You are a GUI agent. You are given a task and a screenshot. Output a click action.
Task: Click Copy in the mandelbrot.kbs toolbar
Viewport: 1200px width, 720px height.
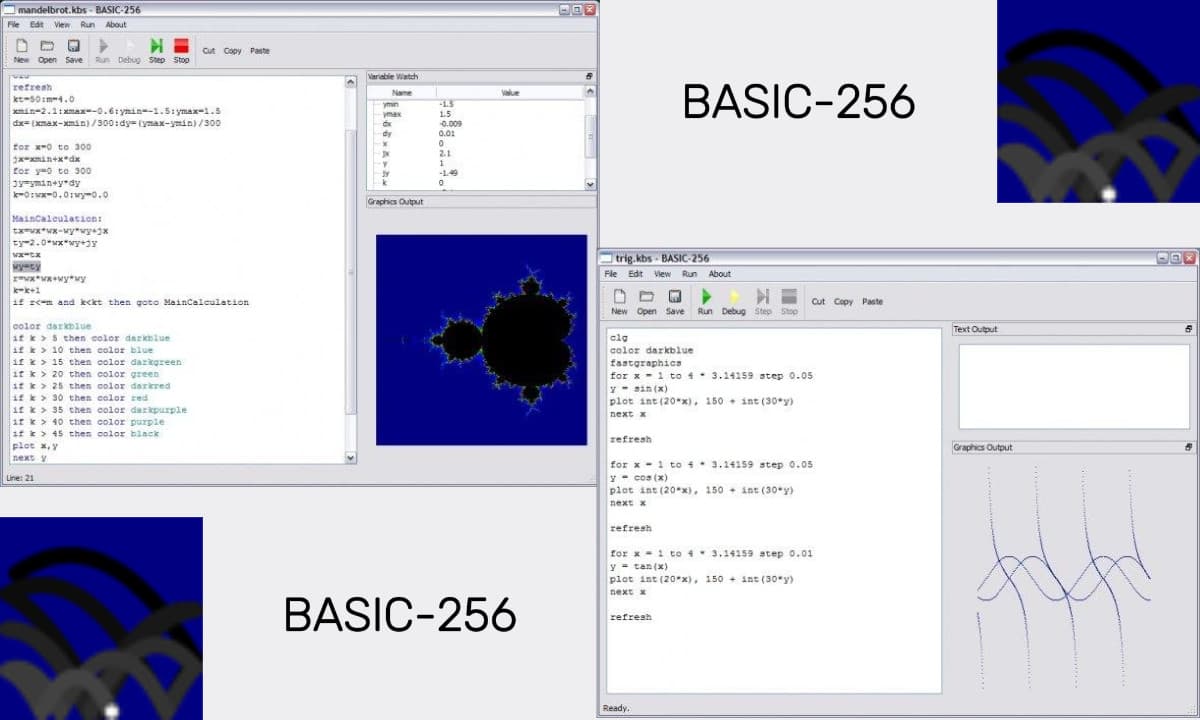coord(232,51)
